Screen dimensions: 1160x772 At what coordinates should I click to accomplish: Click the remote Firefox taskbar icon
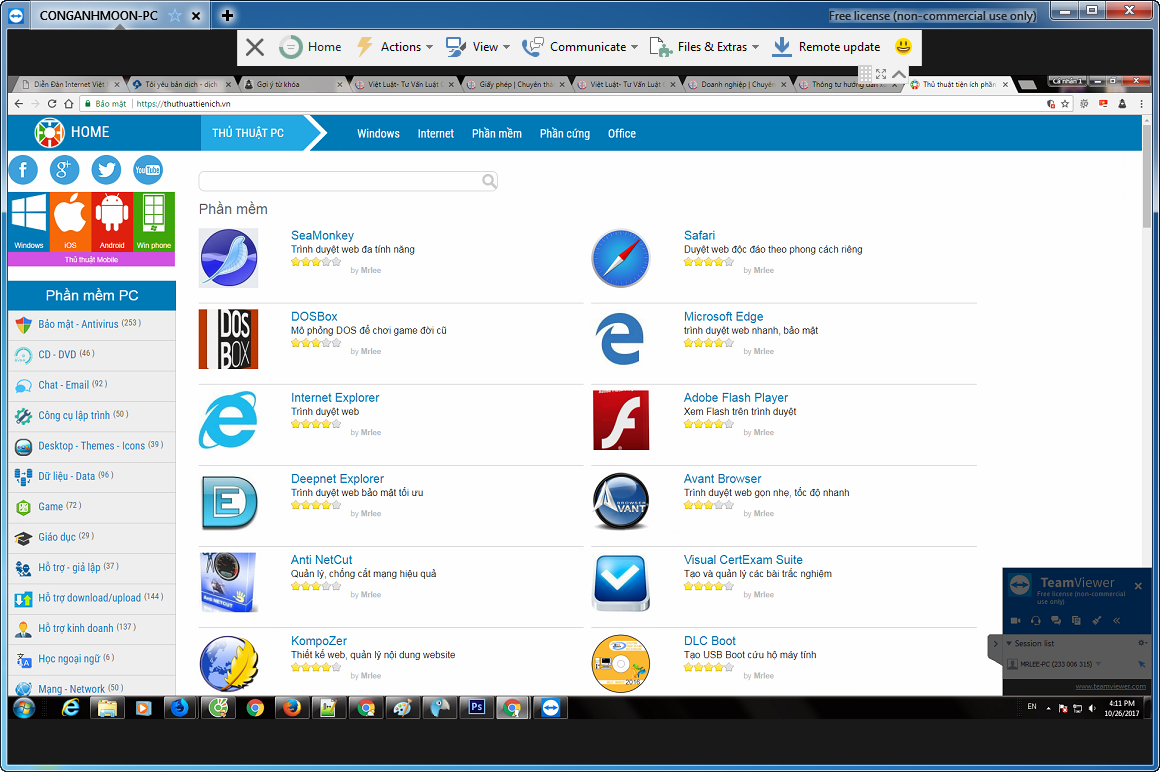point(292,708)
